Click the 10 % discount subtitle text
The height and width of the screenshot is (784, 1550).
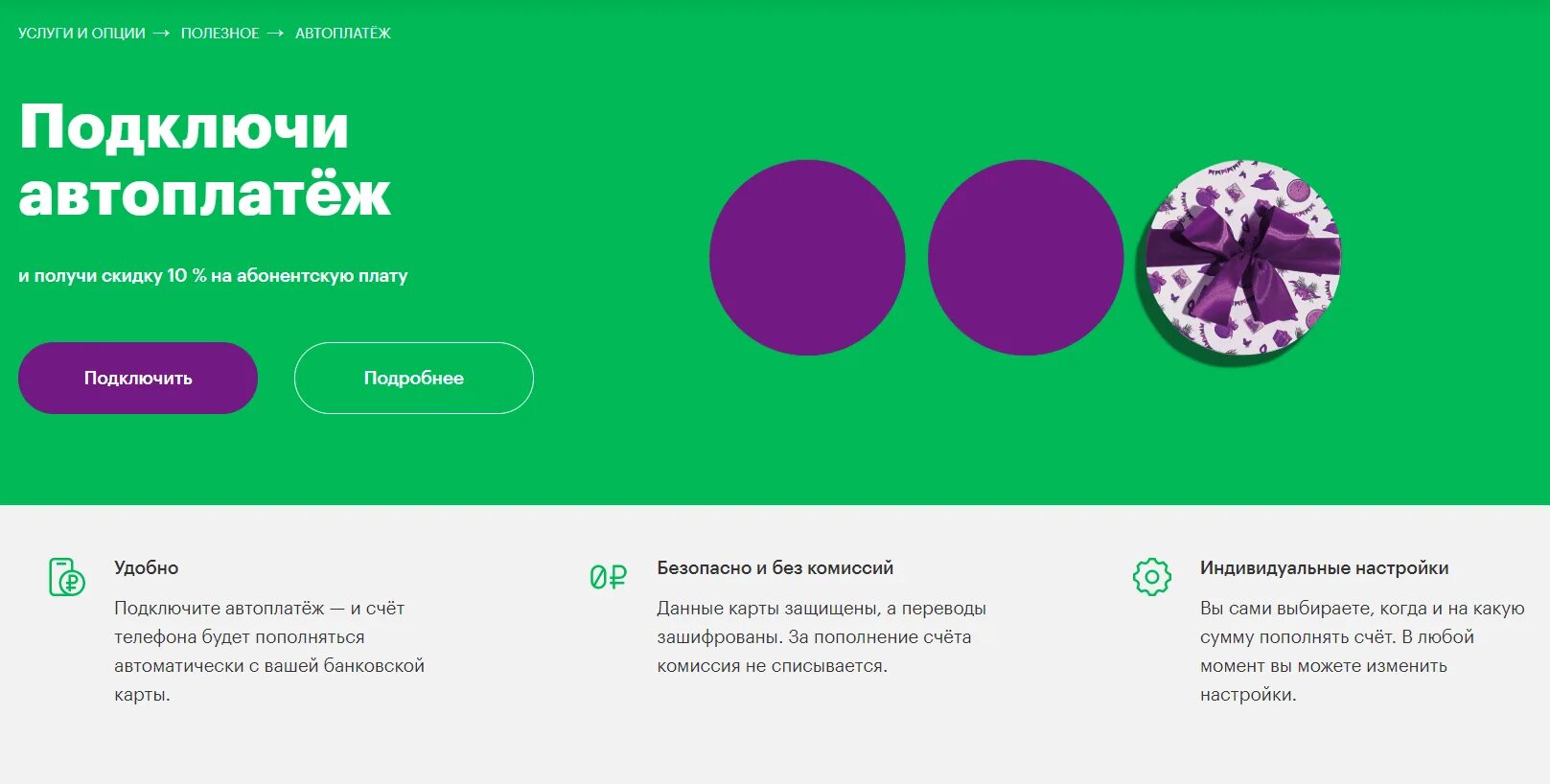pyautogui.click(x=213, y=276)
